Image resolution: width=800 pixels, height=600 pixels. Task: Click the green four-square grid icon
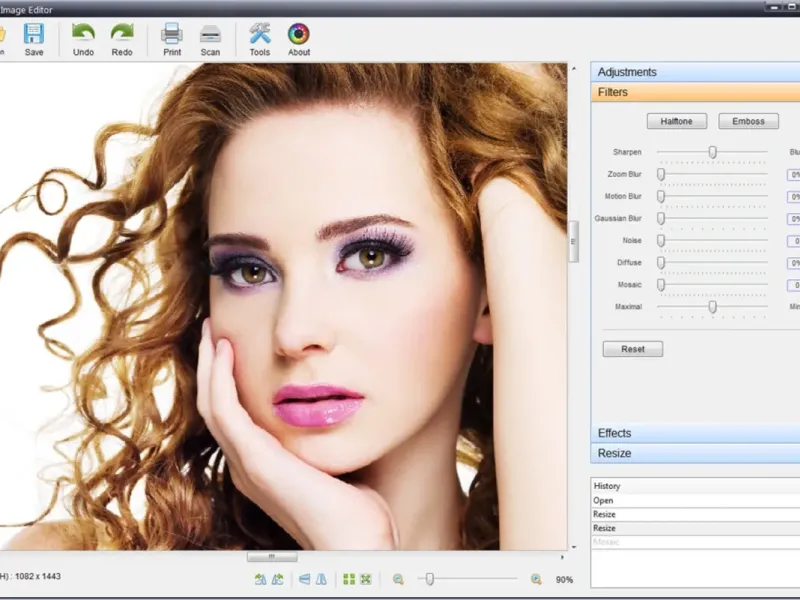(349, 579)
